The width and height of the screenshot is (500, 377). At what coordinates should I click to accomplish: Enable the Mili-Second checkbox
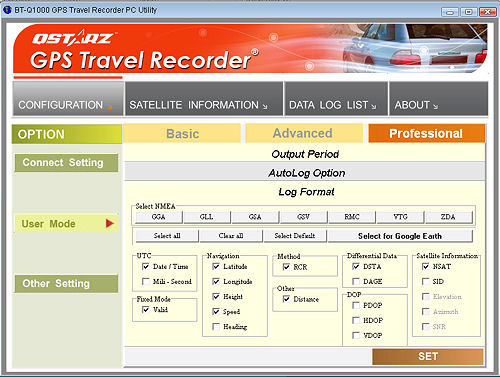(x=146, y=281)
